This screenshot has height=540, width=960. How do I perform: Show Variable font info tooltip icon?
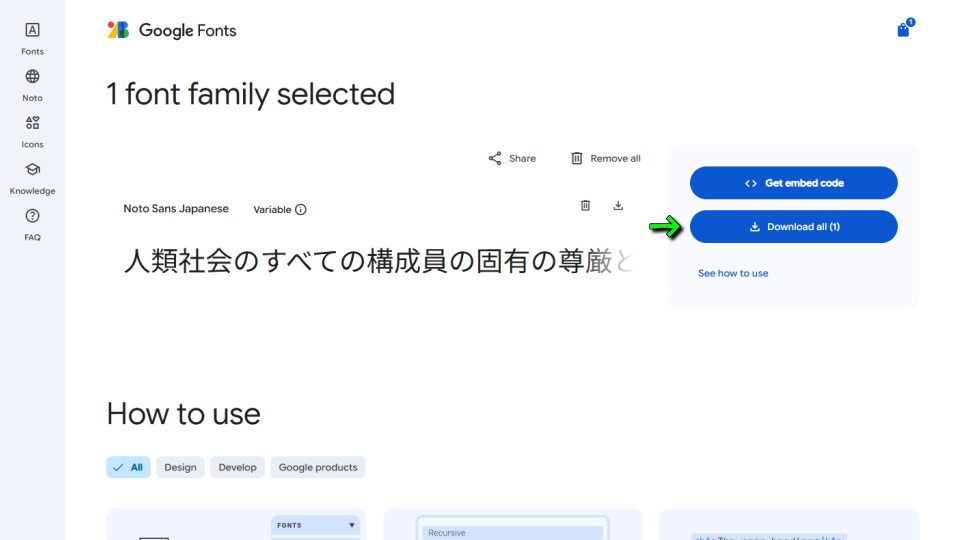tap(301, 209)
